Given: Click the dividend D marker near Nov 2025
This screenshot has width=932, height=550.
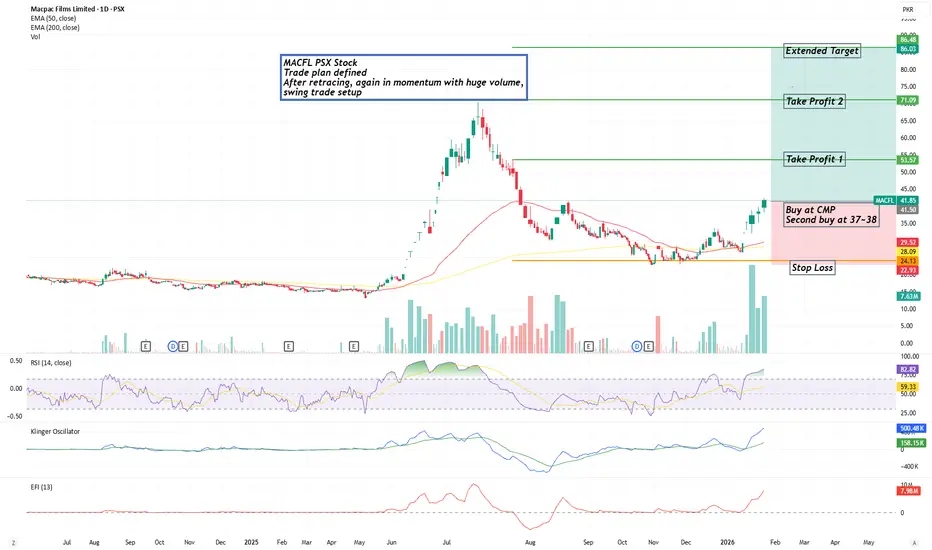Looking at the screenshot, I should (637, 346).
